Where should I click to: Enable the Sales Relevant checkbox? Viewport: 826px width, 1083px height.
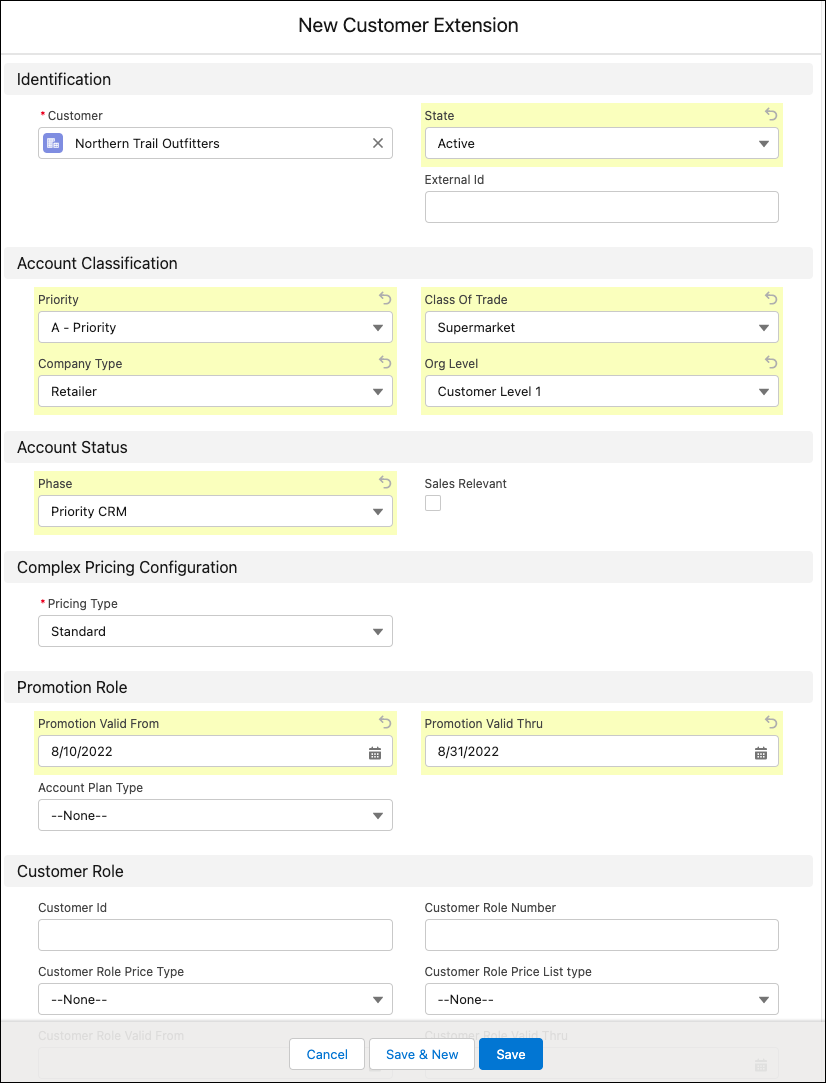(432, 503)
